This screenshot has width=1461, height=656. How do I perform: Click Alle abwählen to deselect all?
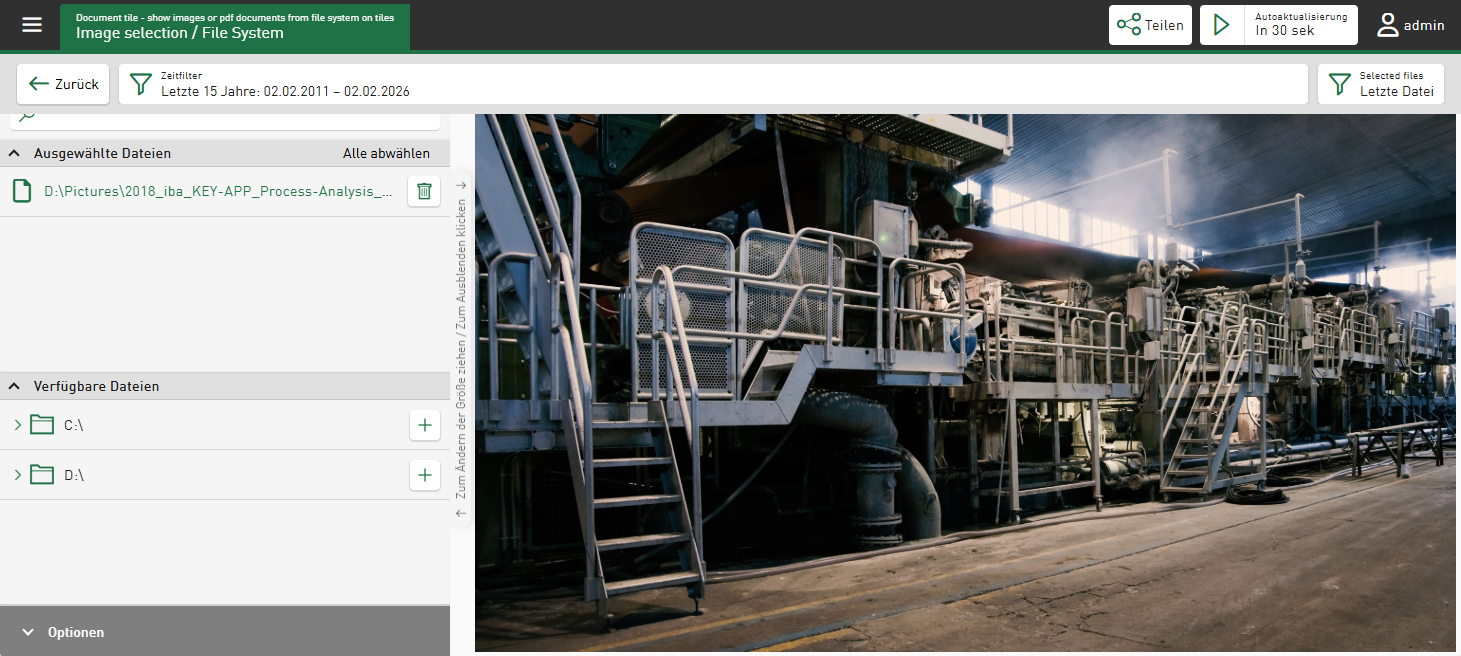386,154
